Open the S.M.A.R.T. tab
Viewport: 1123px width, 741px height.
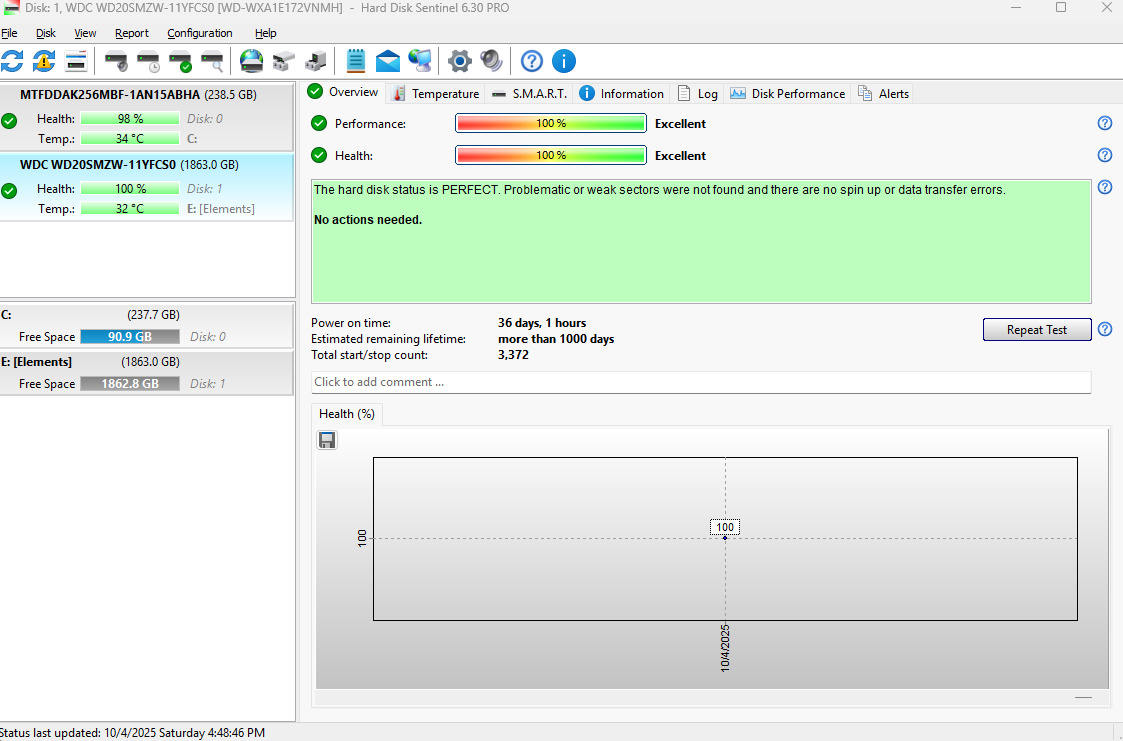[x=530, y=93]
